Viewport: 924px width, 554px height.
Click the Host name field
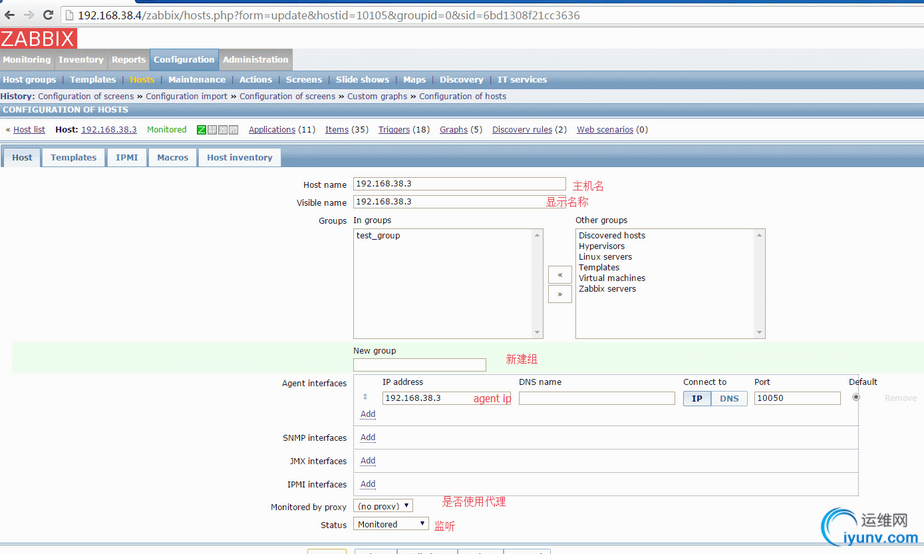[460, 184]
